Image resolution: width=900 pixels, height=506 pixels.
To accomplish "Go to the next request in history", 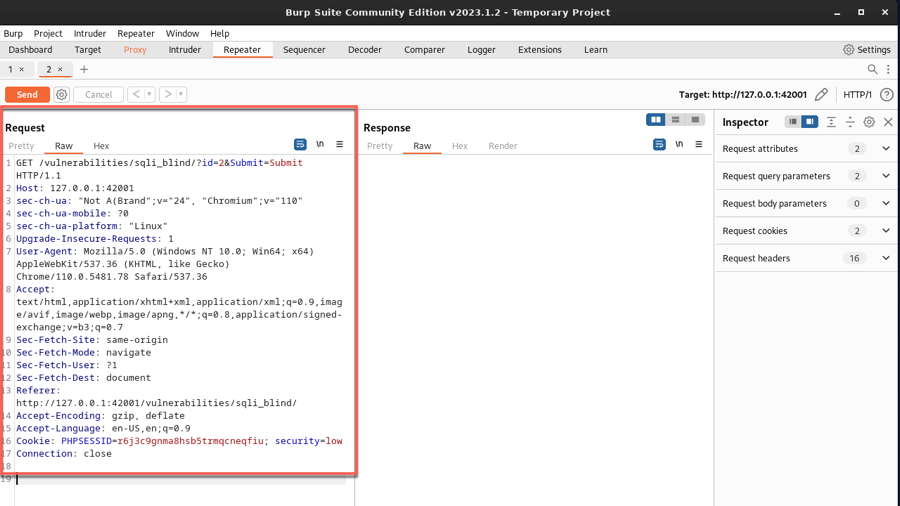I will [168, 94].
